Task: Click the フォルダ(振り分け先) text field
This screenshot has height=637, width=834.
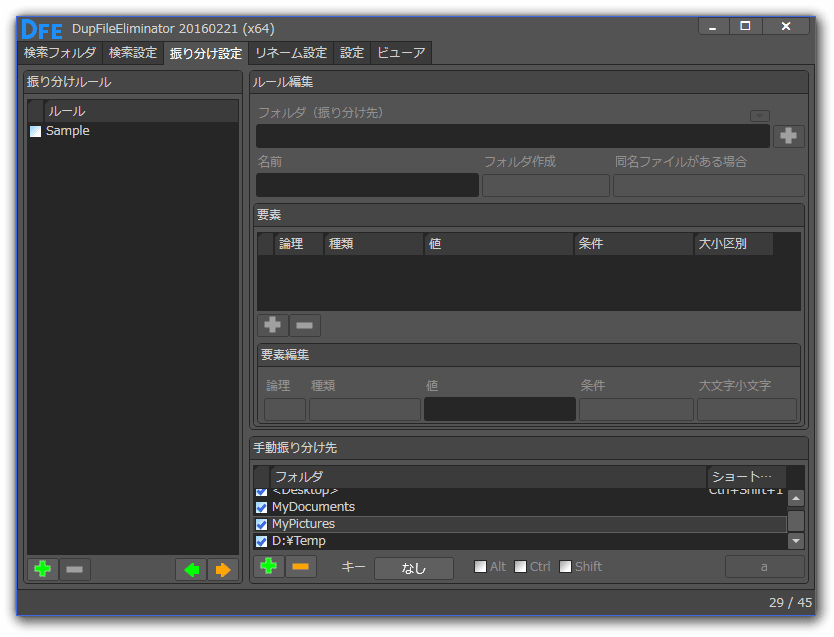Action: tap(513, 136)
